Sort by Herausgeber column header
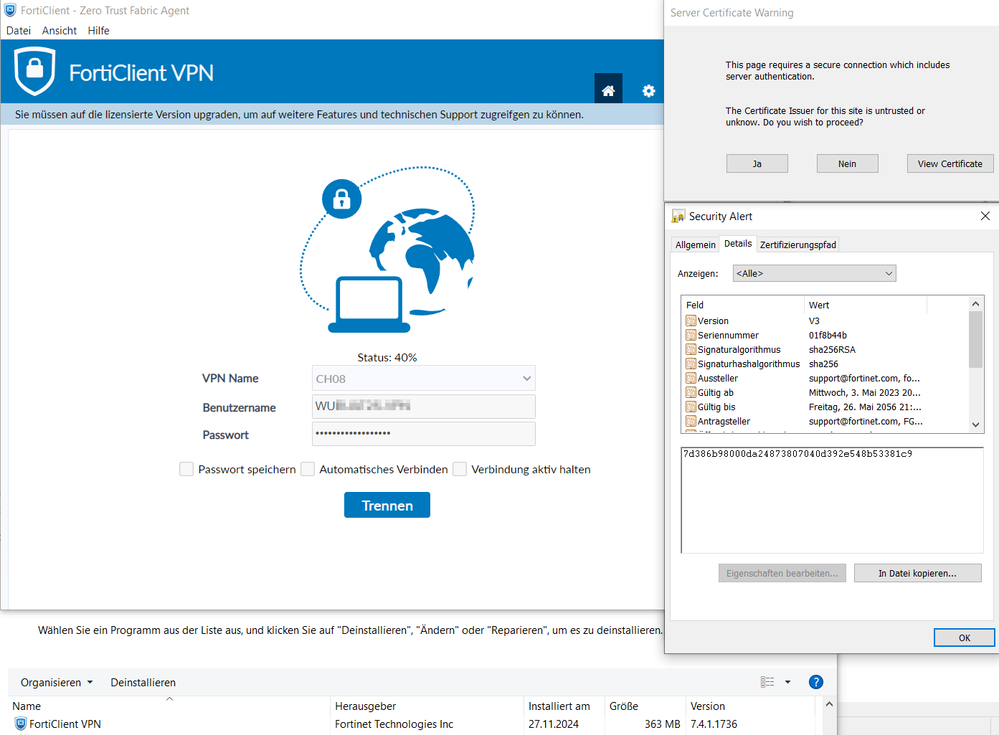 point(427,706)
